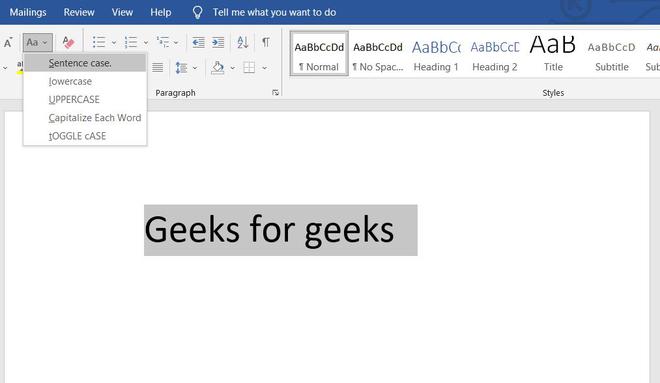
Task: Expand the Line Spacing dropdown
Action: click(195, 68)
